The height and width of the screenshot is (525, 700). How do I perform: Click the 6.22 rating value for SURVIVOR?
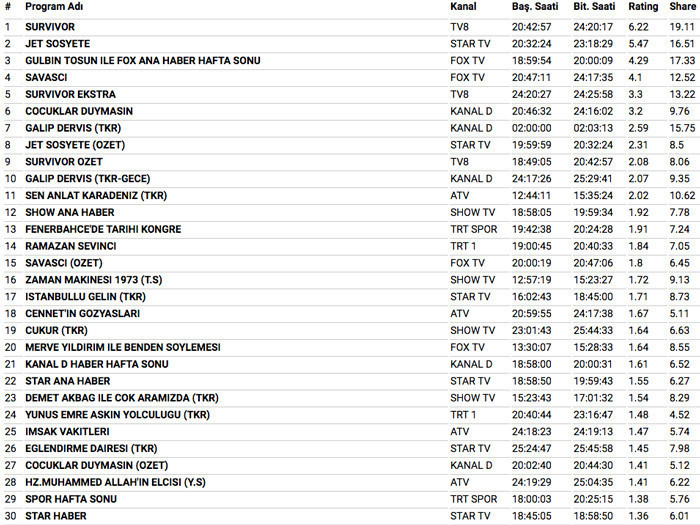pos(638,27)
